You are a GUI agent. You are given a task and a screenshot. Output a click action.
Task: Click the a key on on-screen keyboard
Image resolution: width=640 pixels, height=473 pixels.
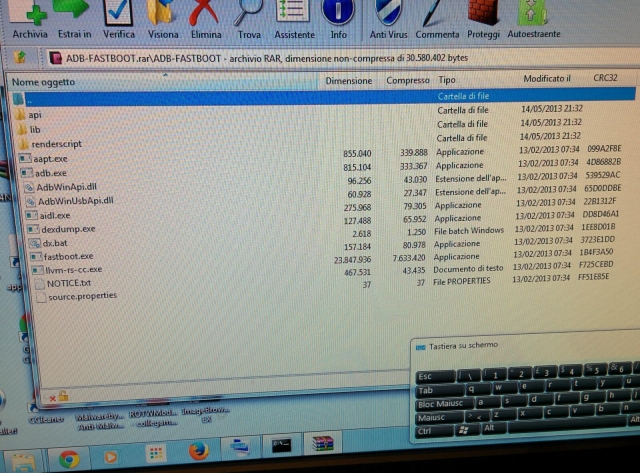[x=488, y=402]
